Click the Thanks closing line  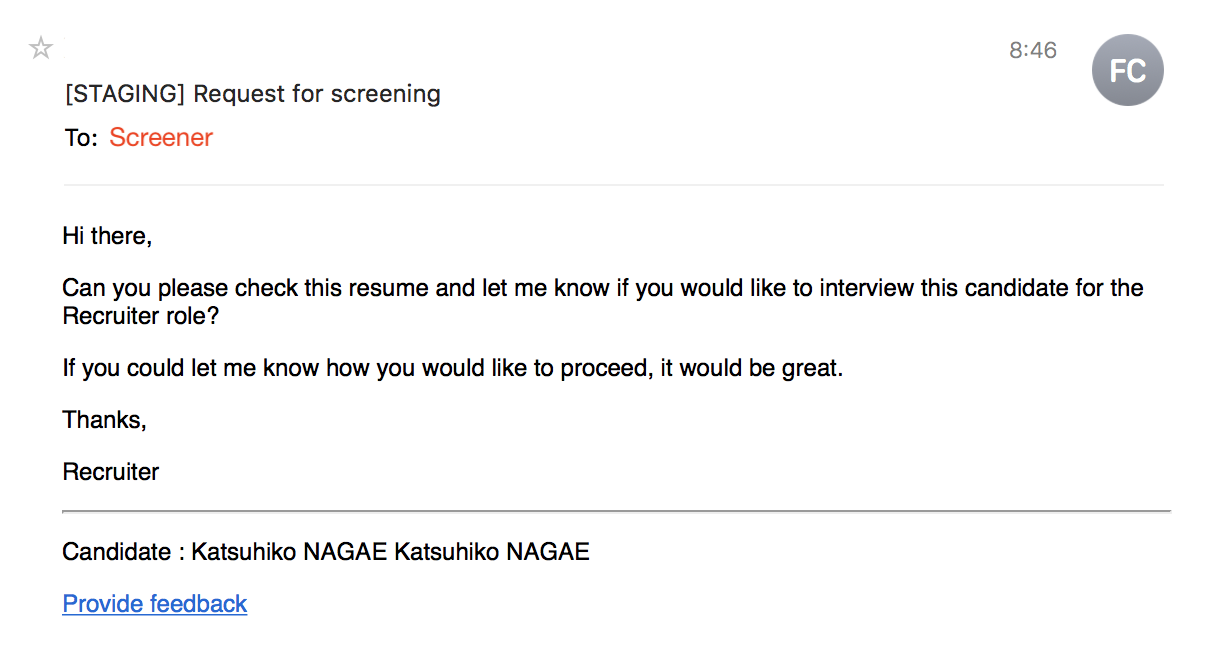pos(105,420)
